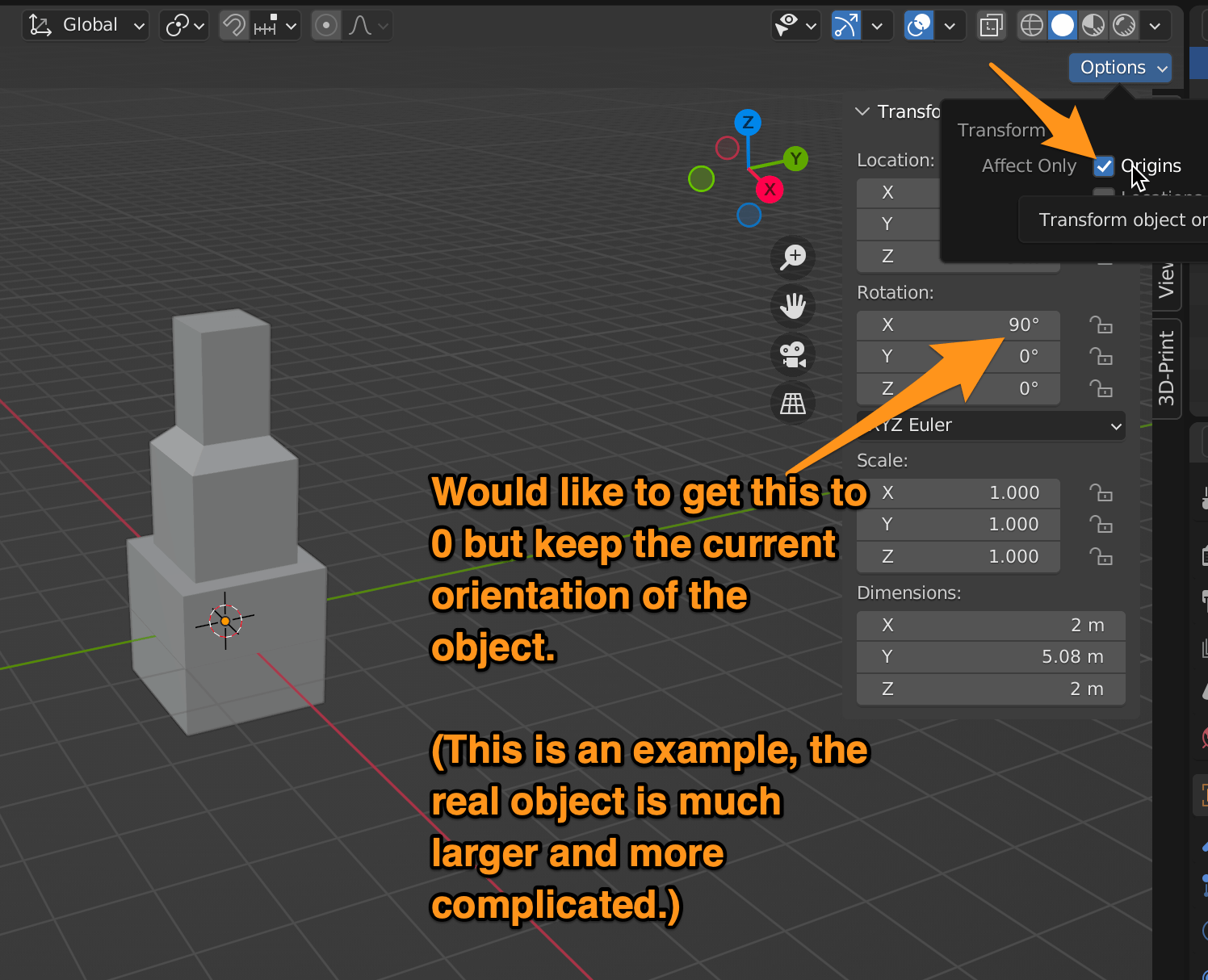Viewport: 1208px width, 980px height.
Task: Switch to wireframe viewport shading
Action: 1031,25
